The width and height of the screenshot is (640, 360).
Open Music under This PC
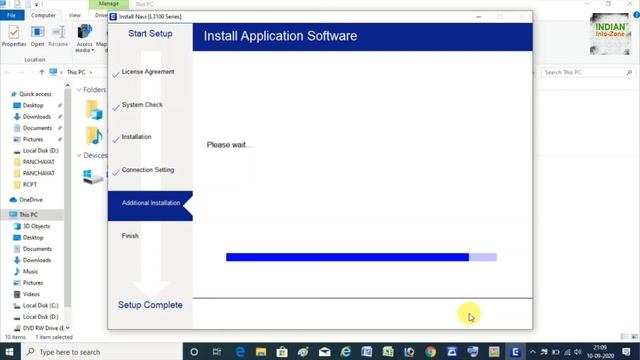[30, 271]
